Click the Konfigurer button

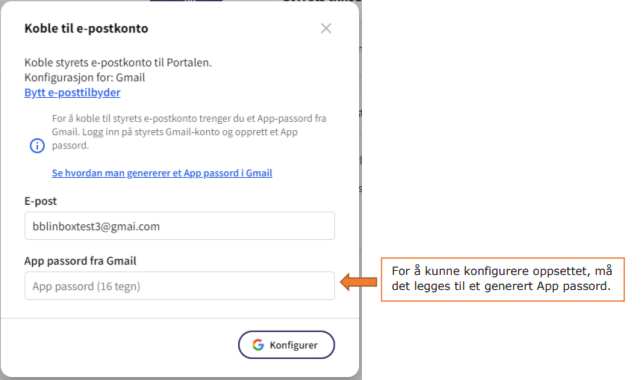286,345
